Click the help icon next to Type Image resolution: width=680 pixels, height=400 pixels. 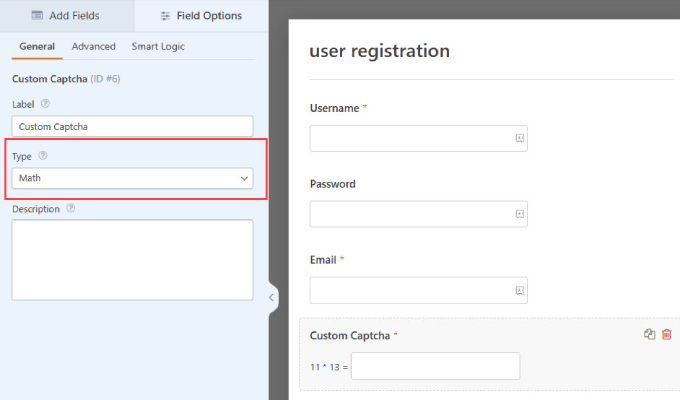(42, 156)
